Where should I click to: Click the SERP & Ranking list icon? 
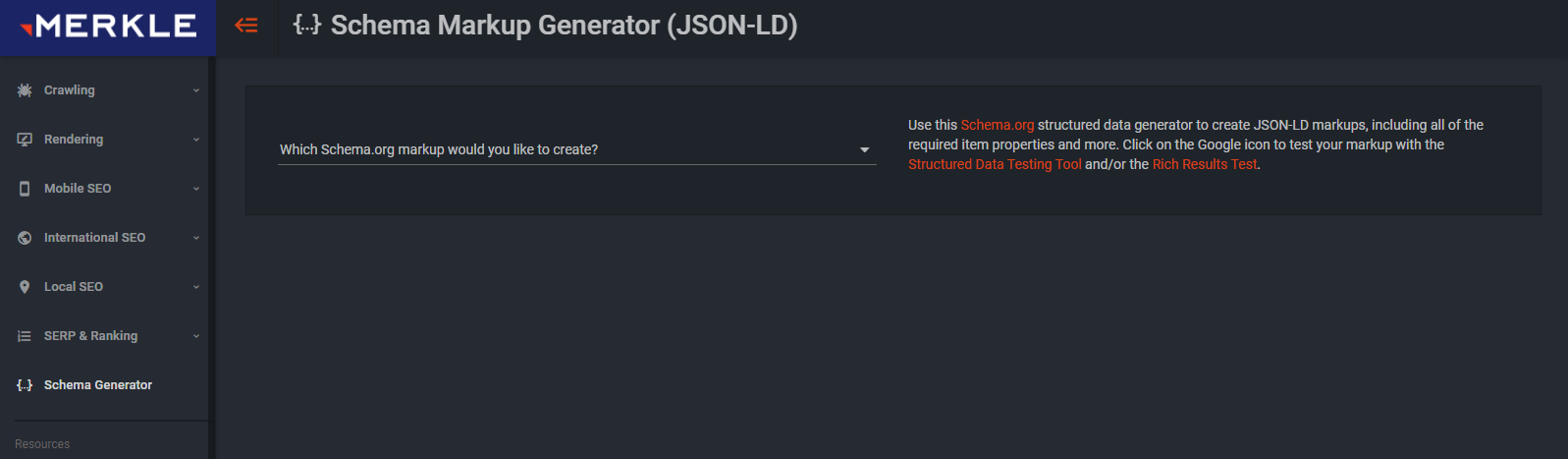click(x=25, y=336)
